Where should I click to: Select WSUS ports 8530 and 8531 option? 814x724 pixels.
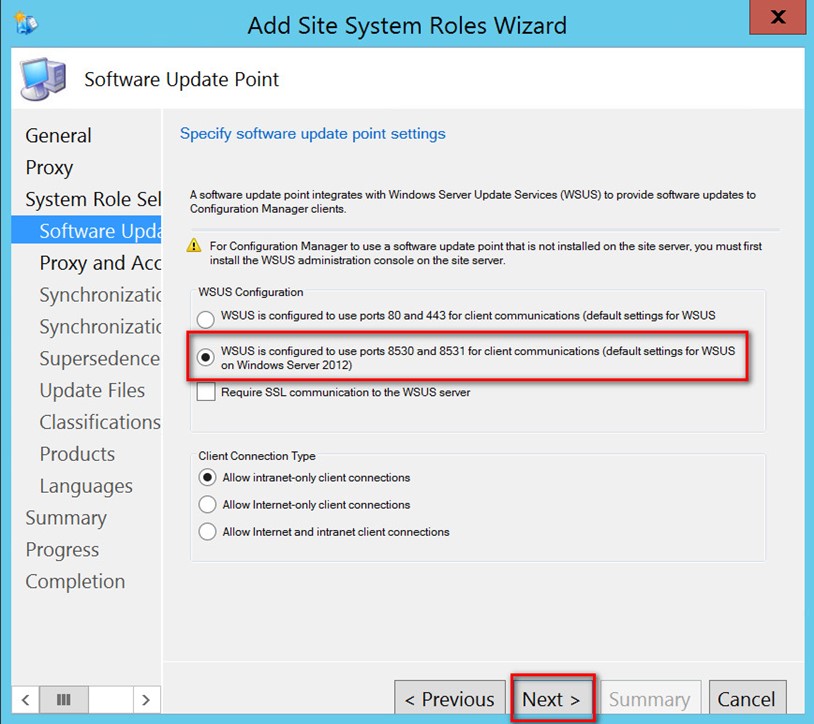click(x=206, y=357)
